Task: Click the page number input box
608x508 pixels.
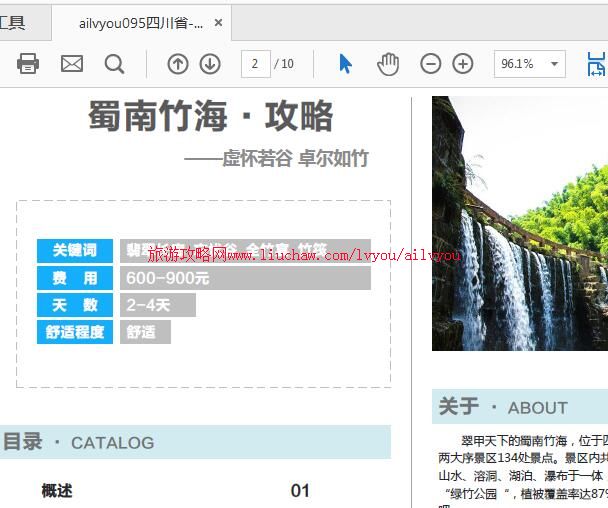Action: click(x=255, y=64)
